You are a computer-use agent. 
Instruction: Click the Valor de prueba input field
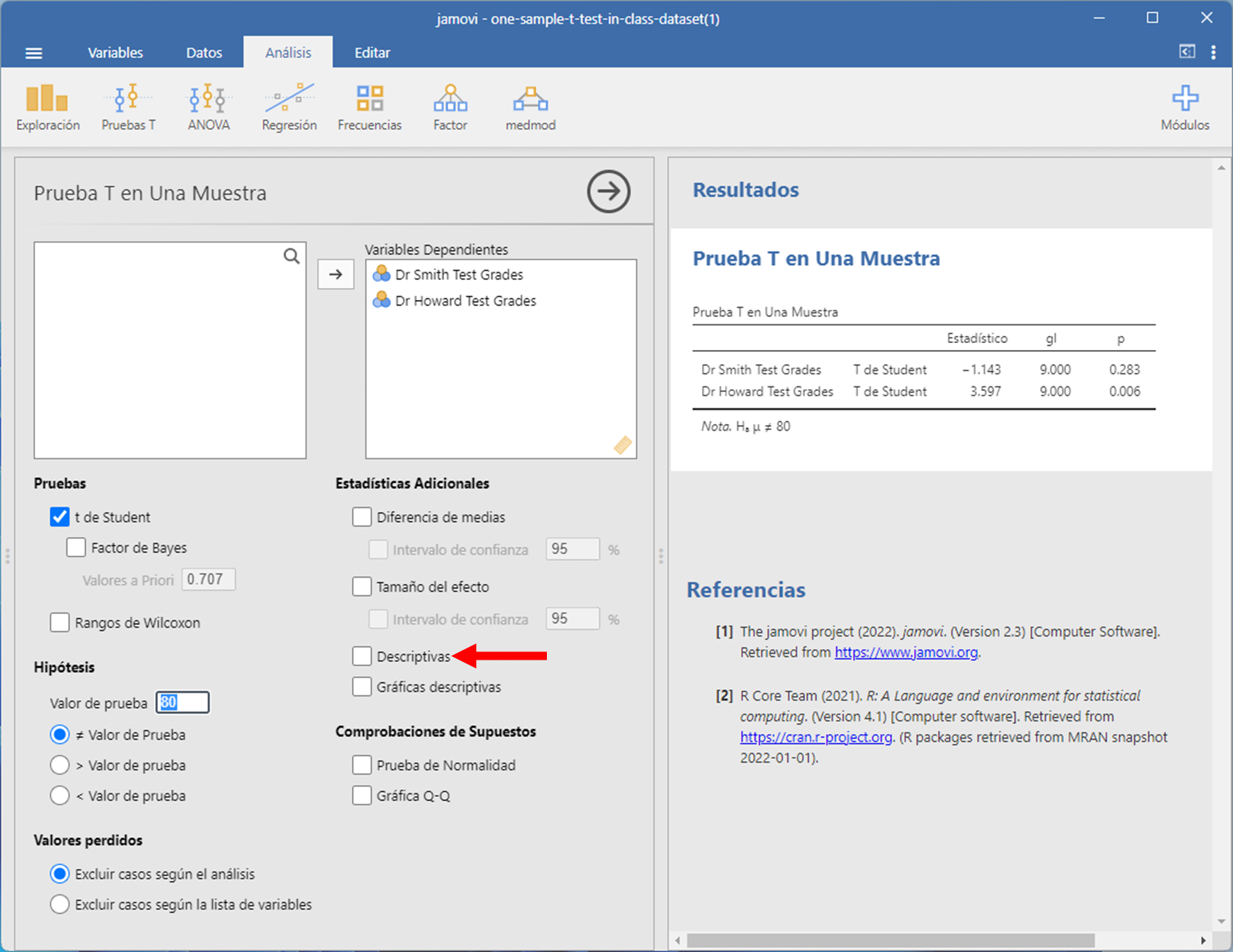[x=182, y=703]
